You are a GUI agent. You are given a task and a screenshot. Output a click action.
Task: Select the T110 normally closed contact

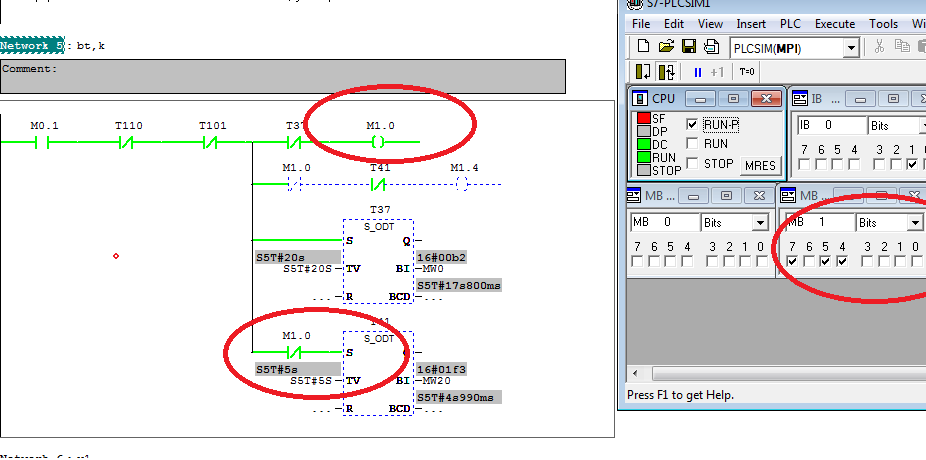tap(126, 142)
